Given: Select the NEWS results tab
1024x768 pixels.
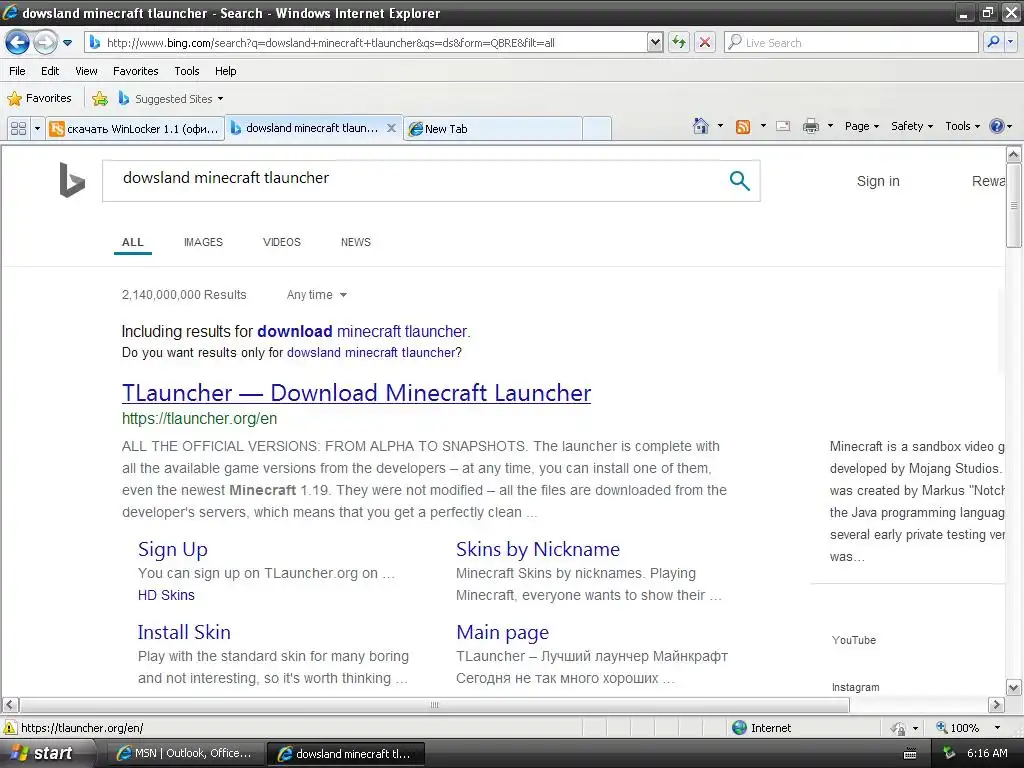Looking at the screenshot, I should click(x=356, y=242).
